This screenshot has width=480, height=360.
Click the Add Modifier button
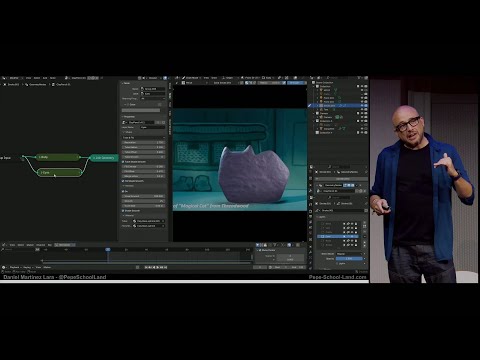point(342,179)
